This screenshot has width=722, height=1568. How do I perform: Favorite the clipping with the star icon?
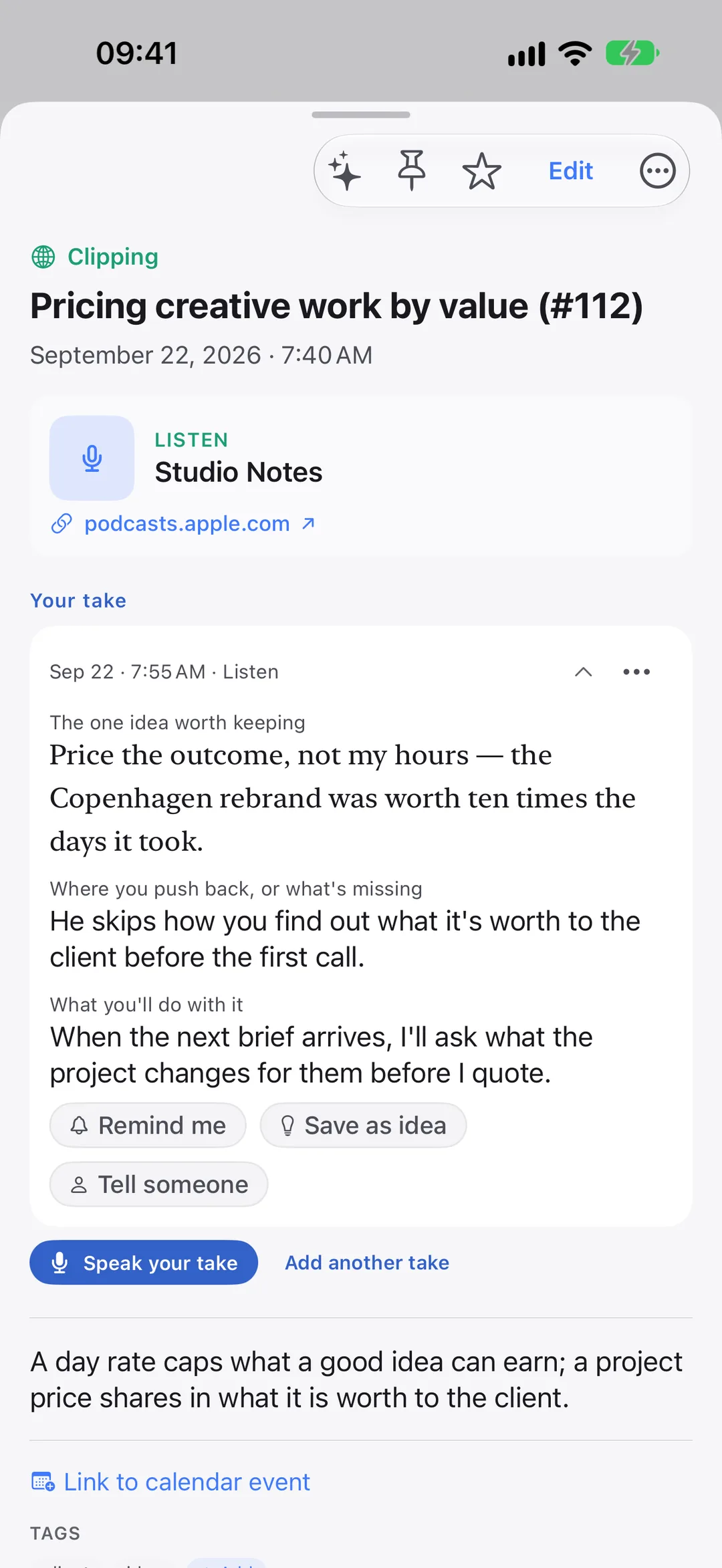click(481, 171)
